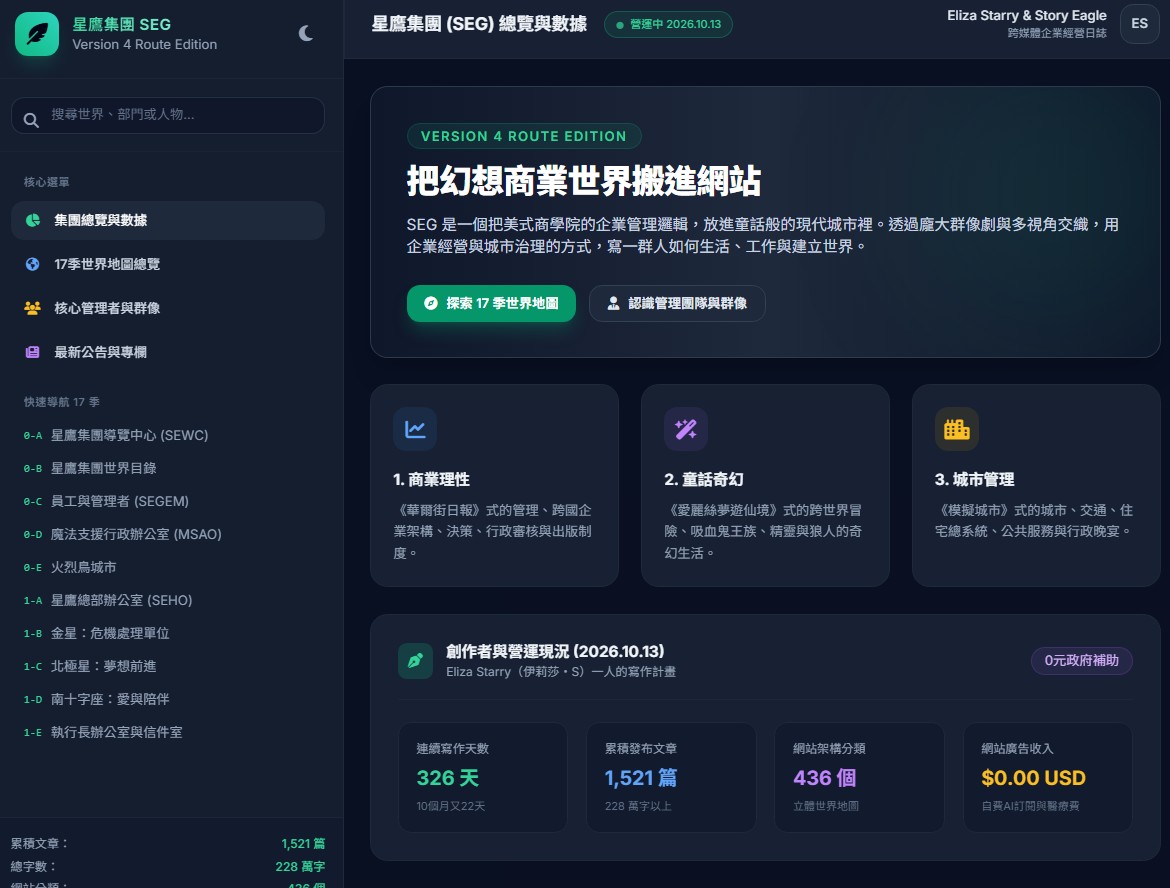1170x888 pixels.
Task: Click the search magnifier icon
Action: coord(31,119)
